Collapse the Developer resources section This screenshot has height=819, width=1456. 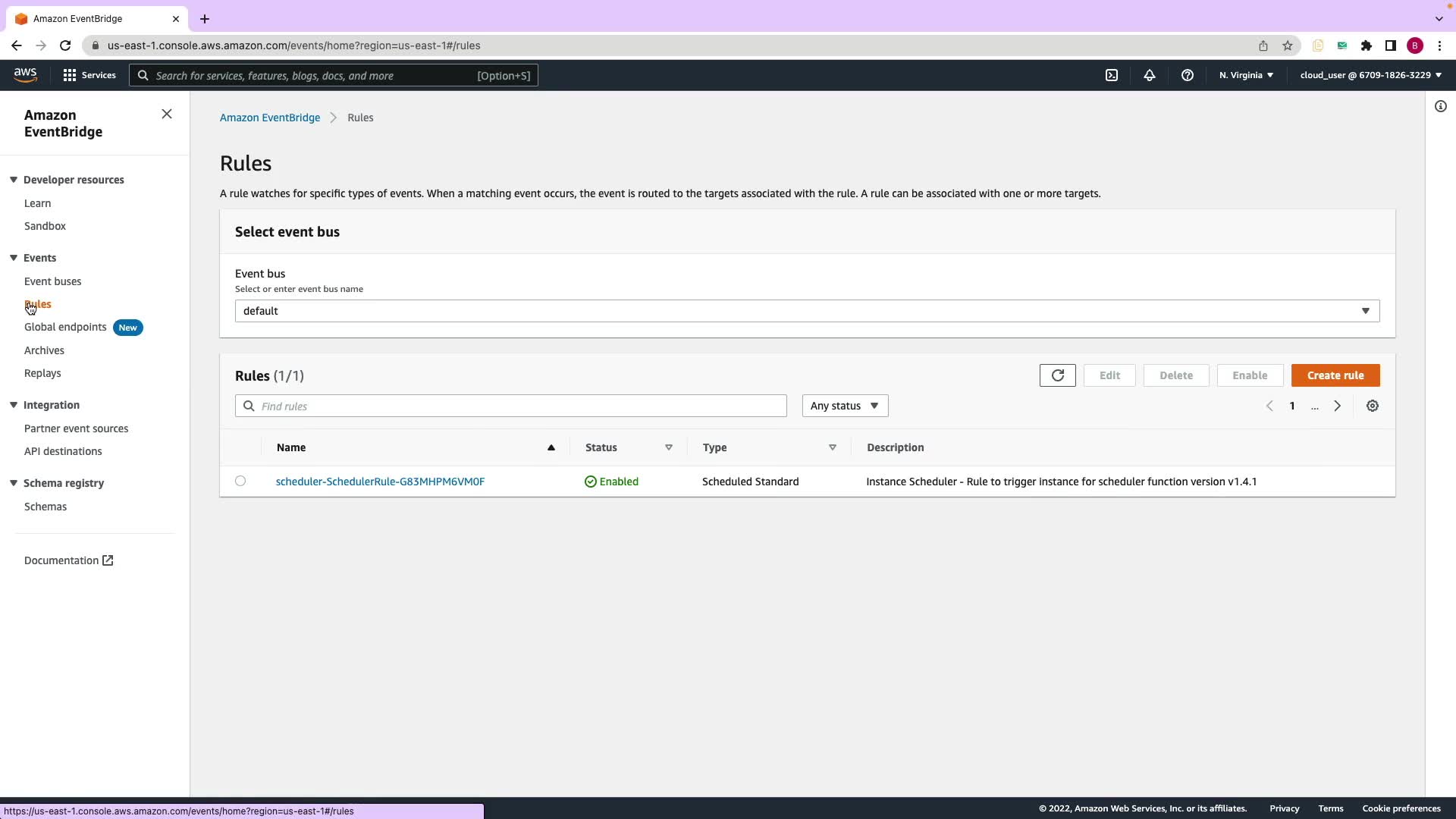click(14, 180)
